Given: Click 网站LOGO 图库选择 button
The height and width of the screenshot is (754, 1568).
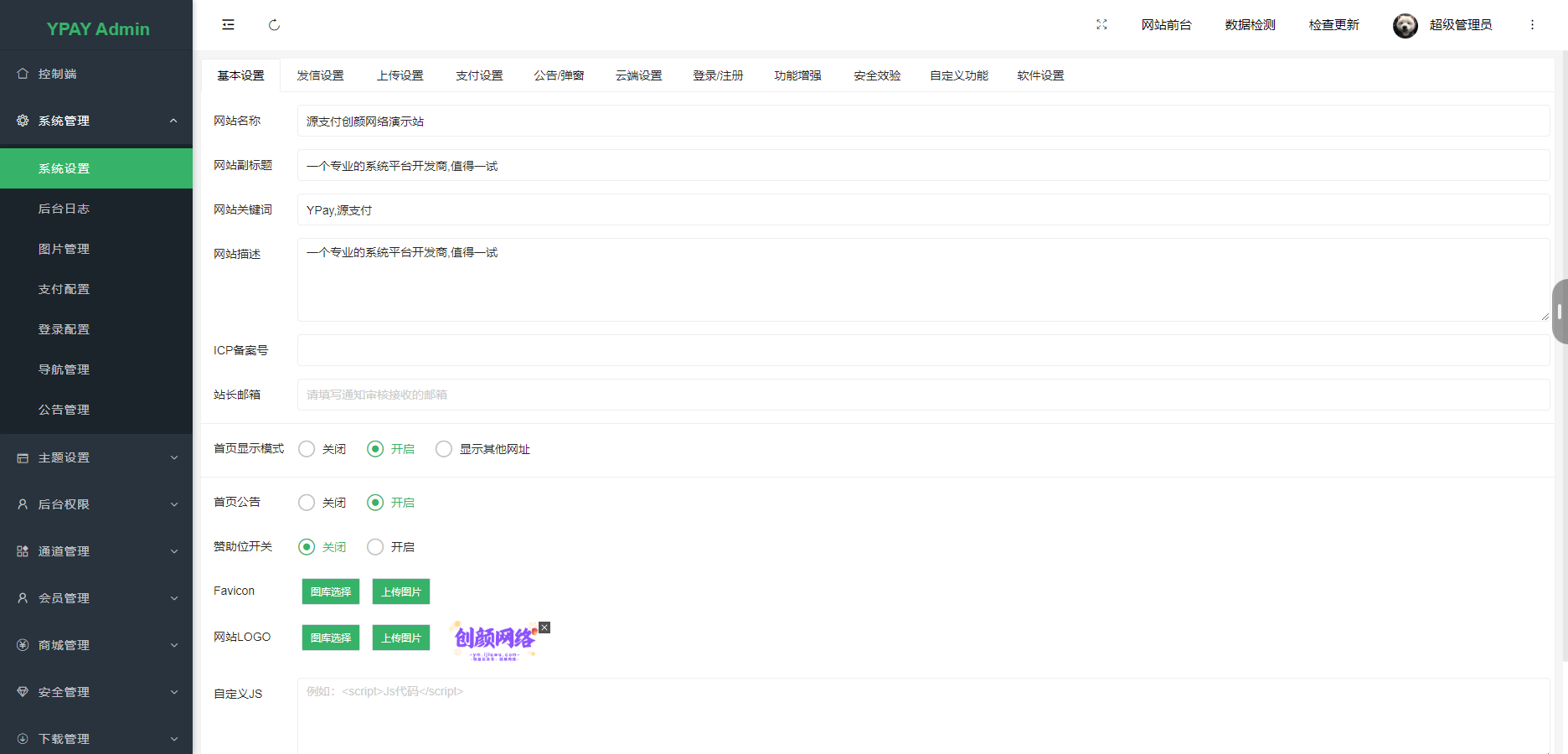Looking at the screenshot, I should [x=331, y=638].
